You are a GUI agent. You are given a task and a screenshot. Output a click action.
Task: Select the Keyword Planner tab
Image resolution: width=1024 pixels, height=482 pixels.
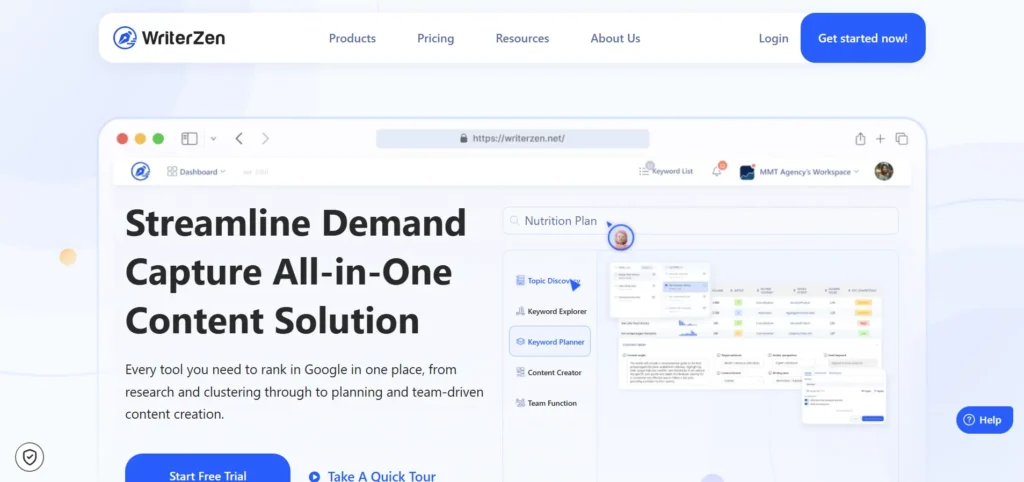click(x=550, y=341)
